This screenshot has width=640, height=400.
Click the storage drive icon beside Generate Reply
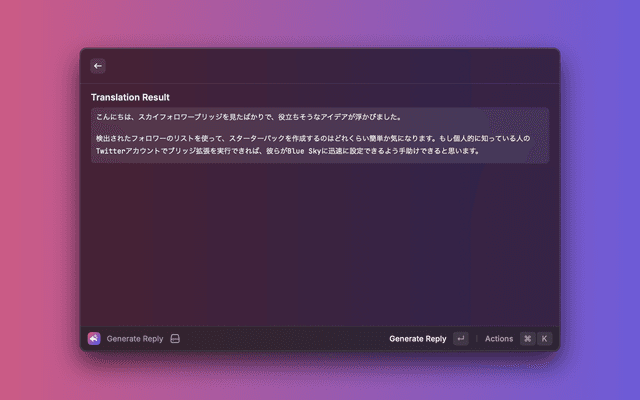[175, 339]
